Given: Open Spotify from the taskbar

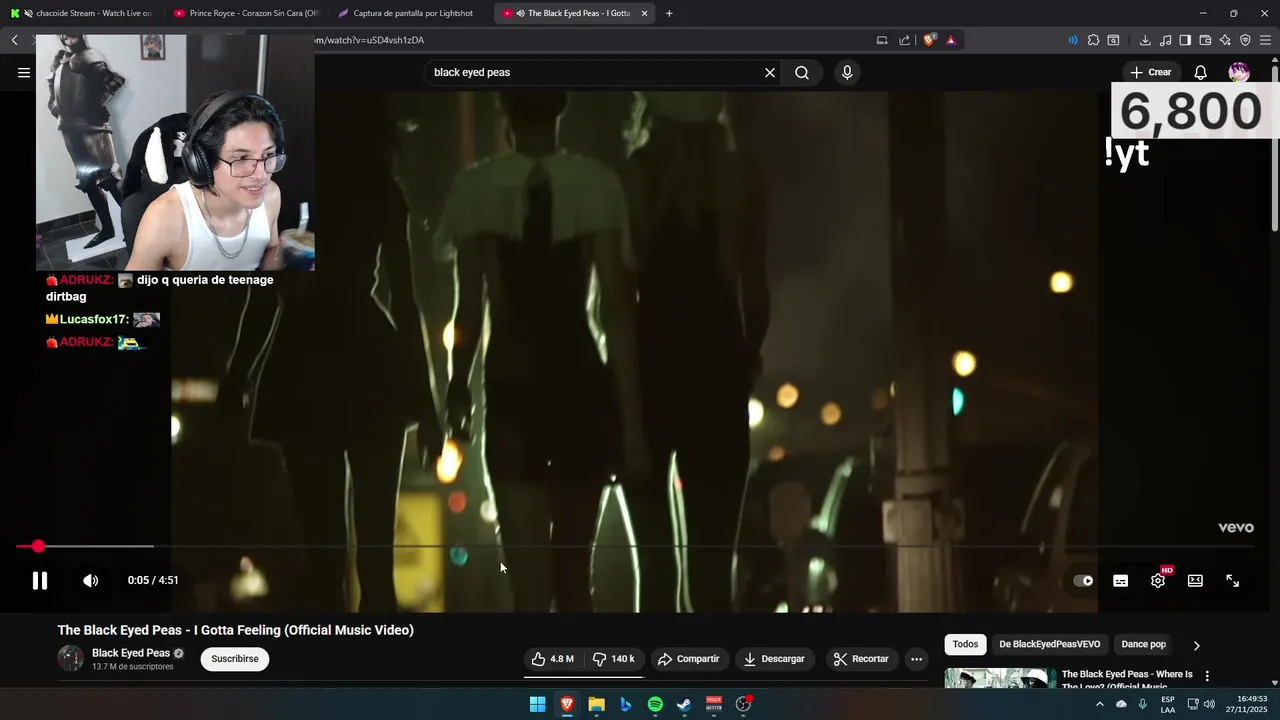Looking at the screenshot, I should coord(655,704).
